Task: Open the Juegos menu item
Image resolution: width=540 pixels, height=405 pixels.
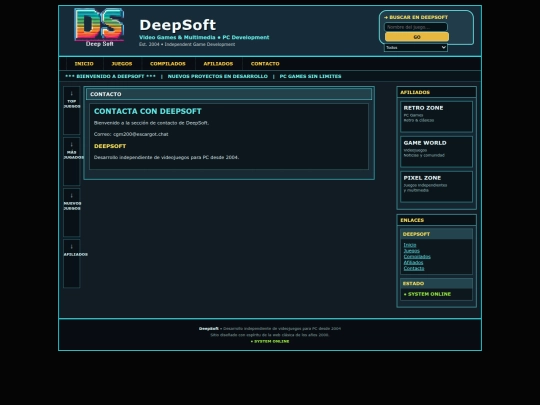Action: (x=122, y=64)
